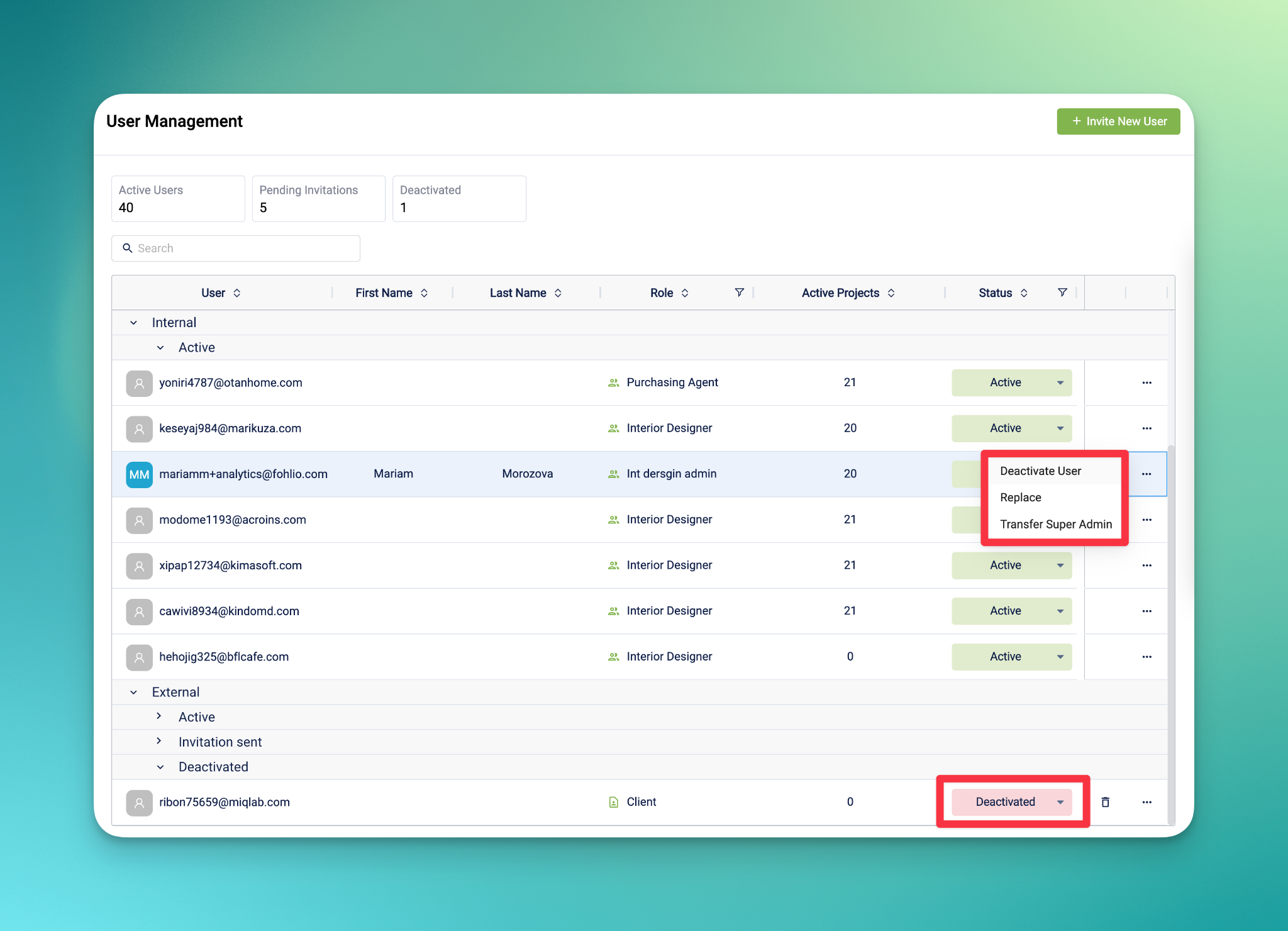Collapse the Deactivated subgroup
Image resolution: width=1288 pixels, height=931 pixels.
(x=160, y=767)
